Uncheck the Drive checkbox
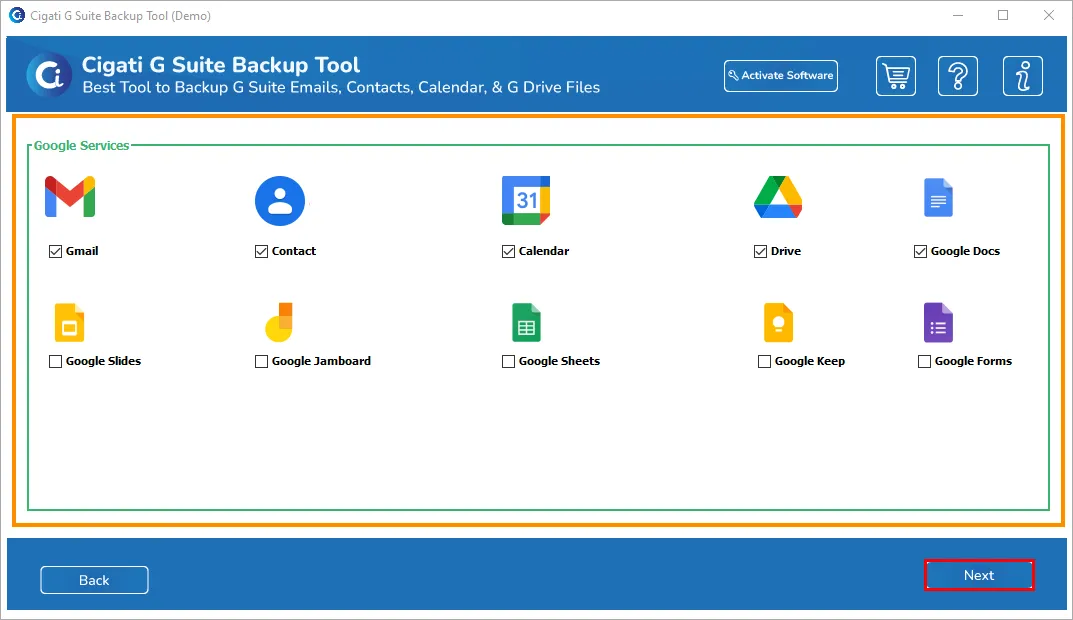The height and width of the screenshot is (620, 1073). (760, 251)
